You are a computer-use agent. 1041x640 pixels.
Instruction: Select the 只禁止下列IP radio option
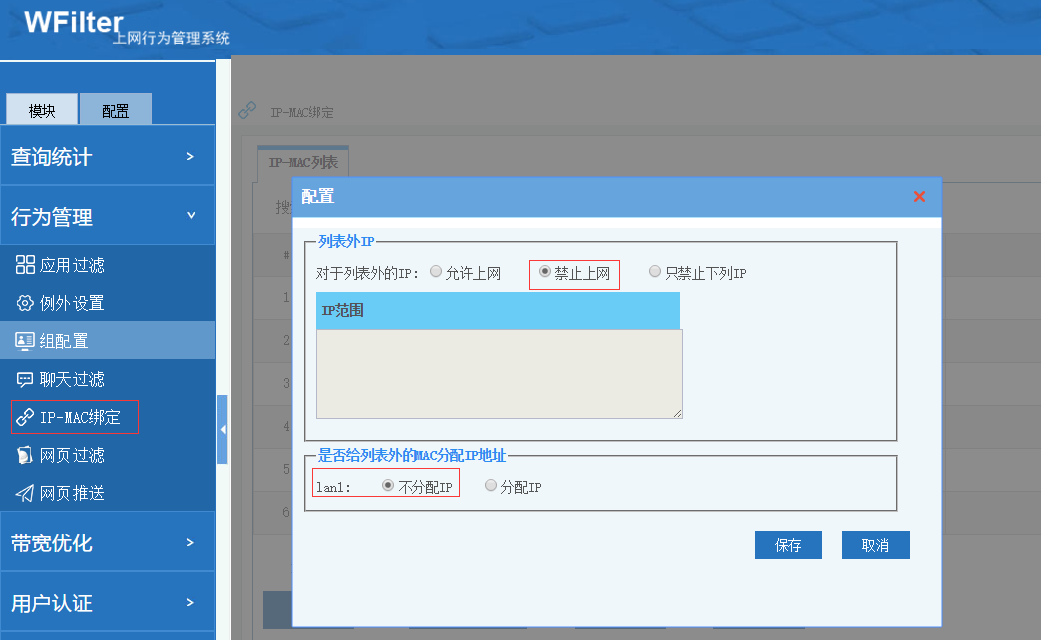point(655,272)
